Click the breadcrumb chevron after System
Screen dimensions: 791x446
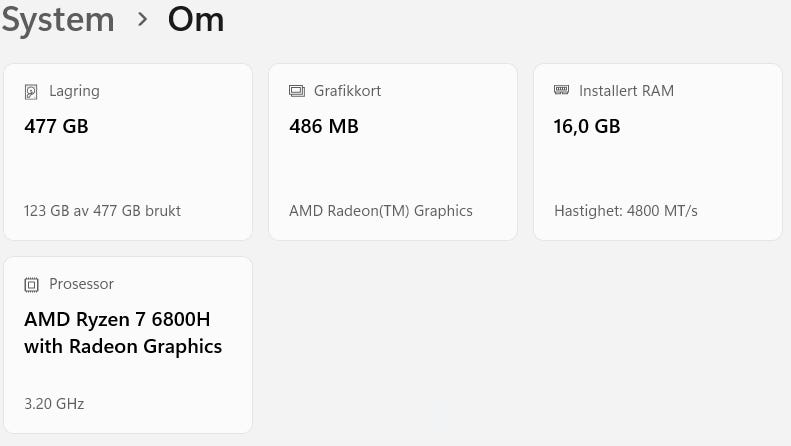click(x=143, y=18)
